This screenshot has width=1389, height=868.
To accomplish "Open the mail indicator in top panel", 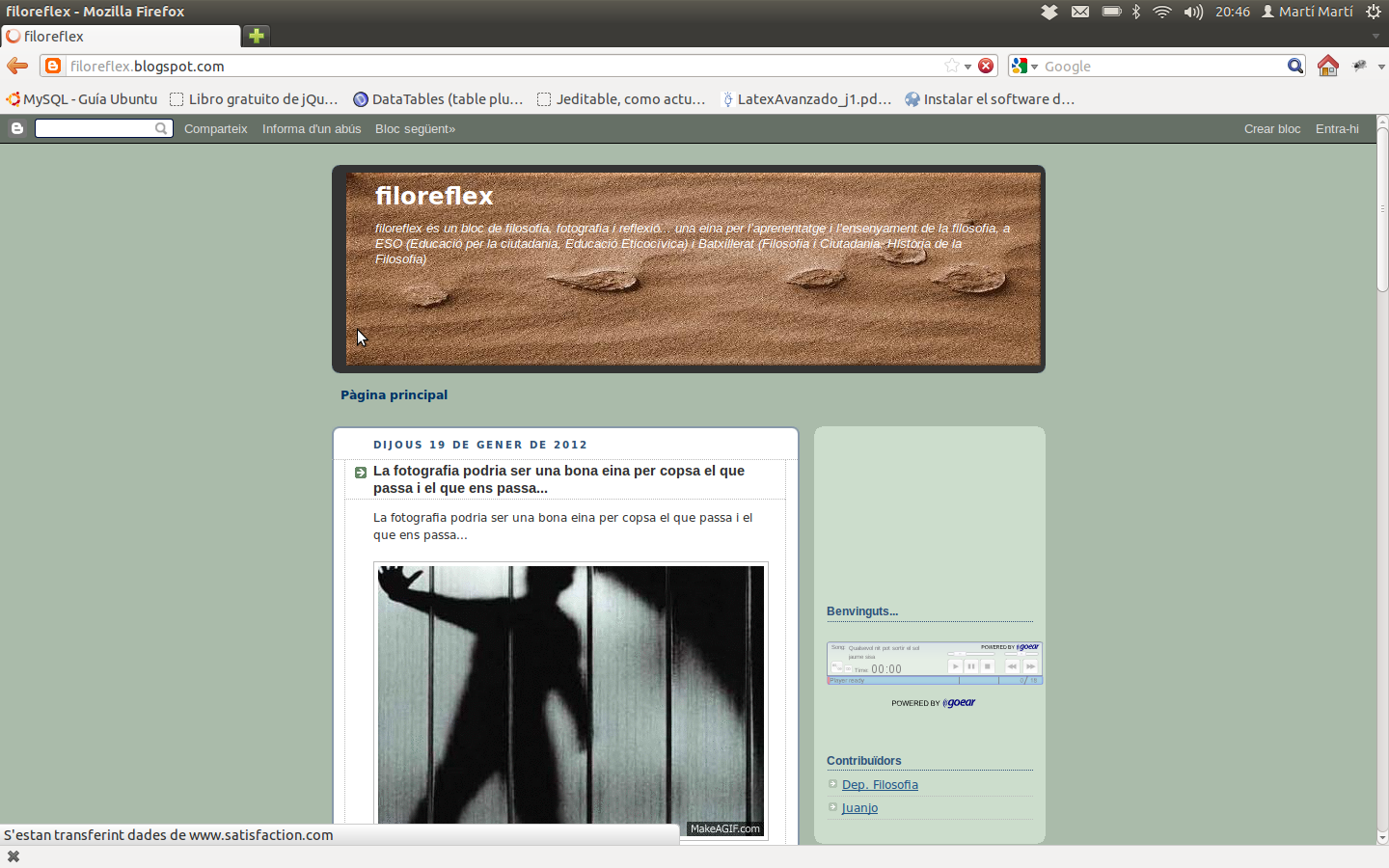I will [1080, 12].
